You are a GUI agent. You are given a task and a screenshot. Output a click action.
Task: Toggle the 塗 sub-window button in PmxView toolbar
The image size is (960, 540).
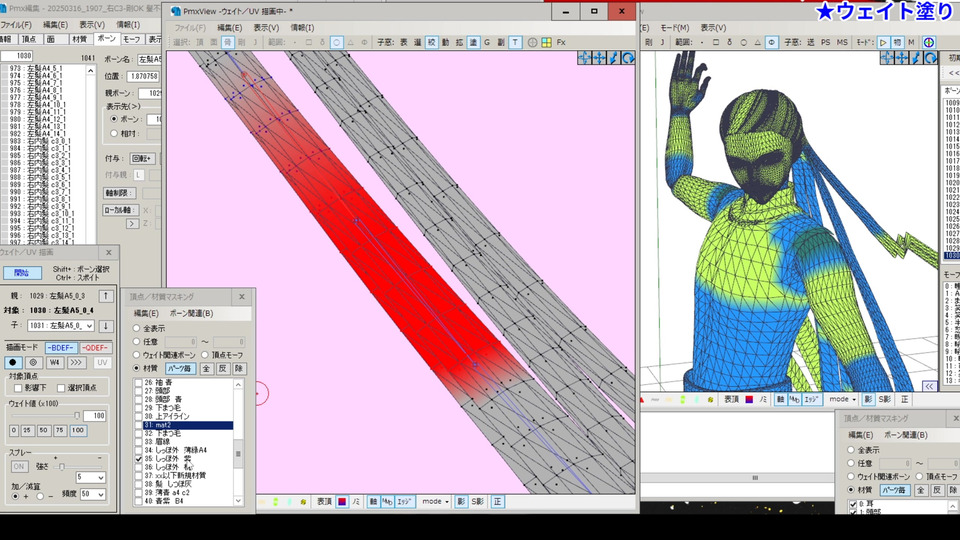[x=472, y=43]
